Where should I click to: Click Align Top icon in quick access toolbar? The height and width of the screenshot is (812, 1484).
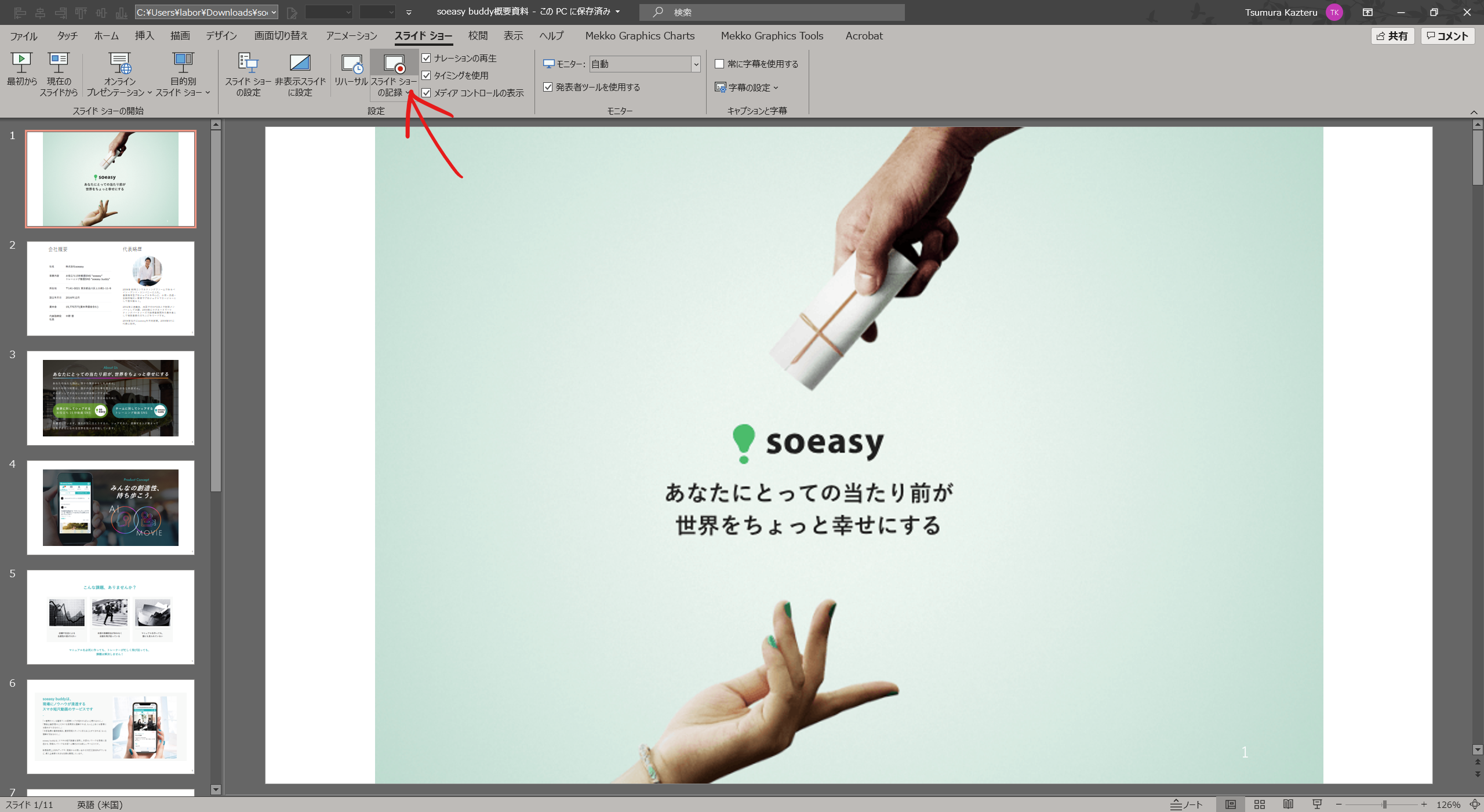point(81,12)
